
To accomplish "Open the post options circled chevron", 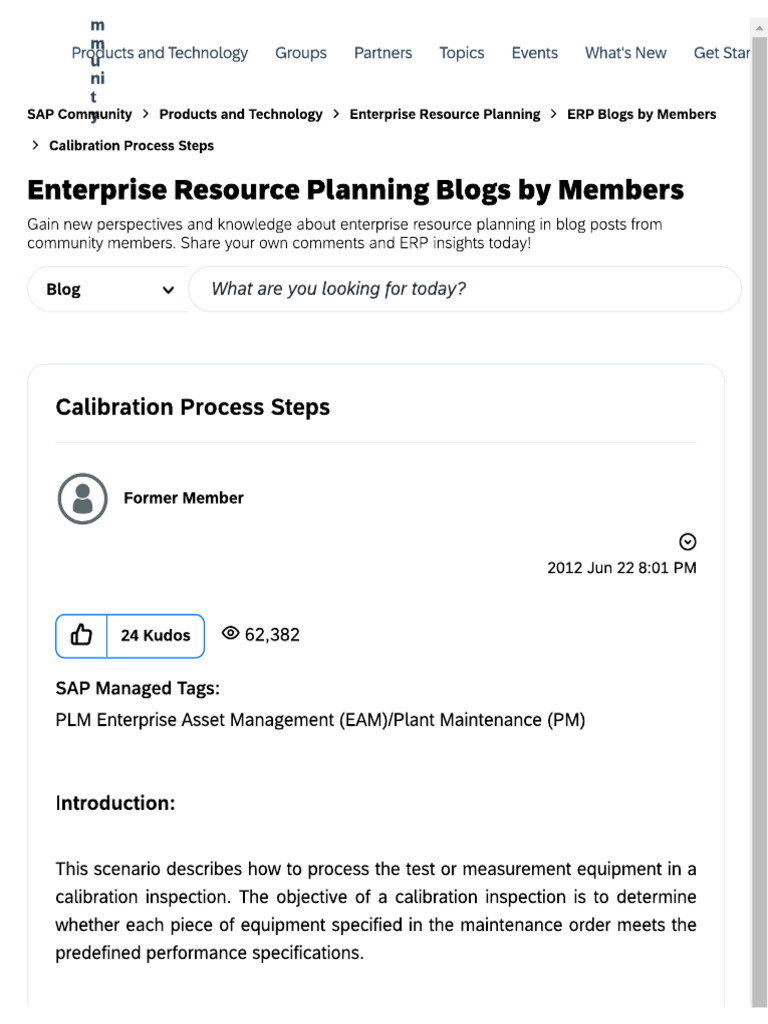I will tap(687, 542).
